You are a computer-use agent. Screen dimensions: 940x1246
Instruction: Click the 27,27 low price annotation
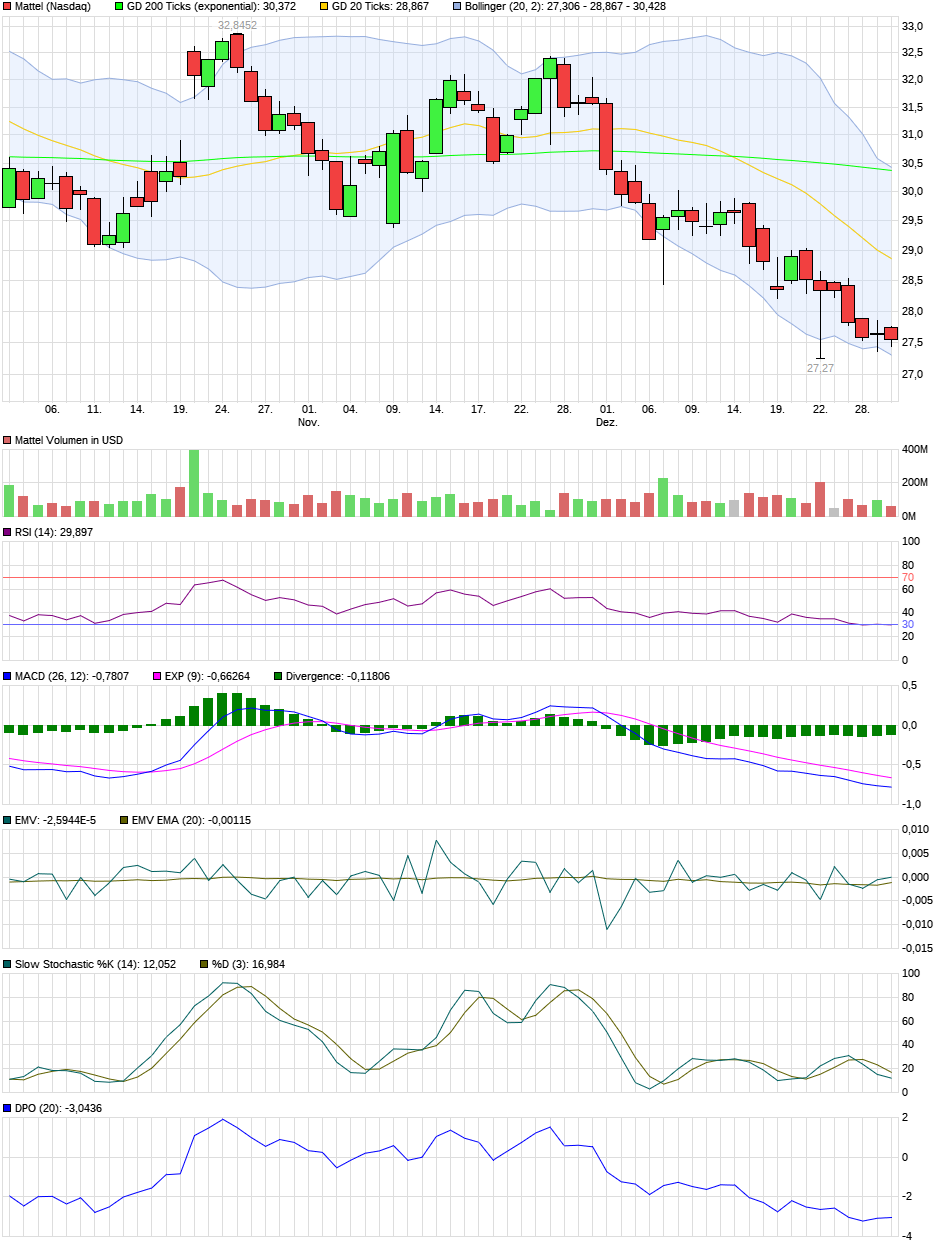[820, 368]
